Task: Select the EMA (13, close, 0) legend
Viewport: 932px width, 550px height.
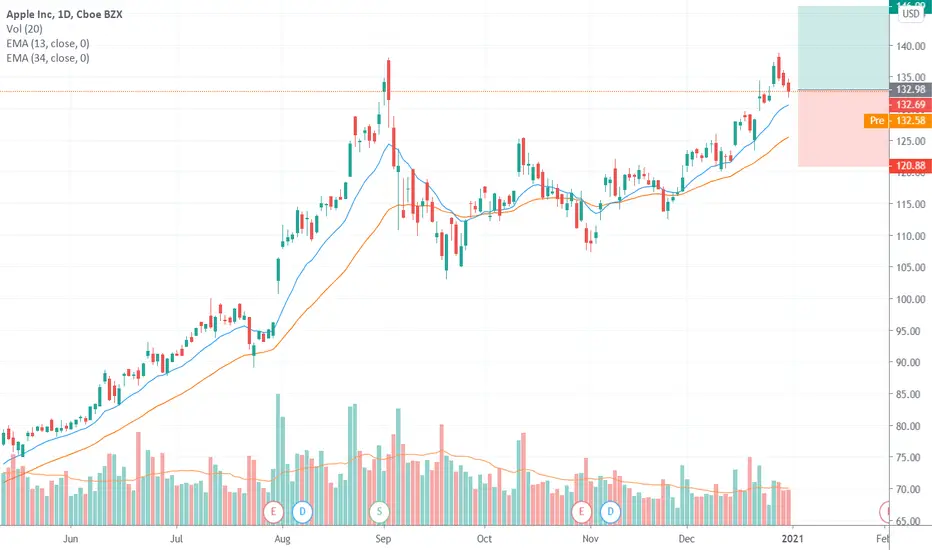Action: click(48, 43)
